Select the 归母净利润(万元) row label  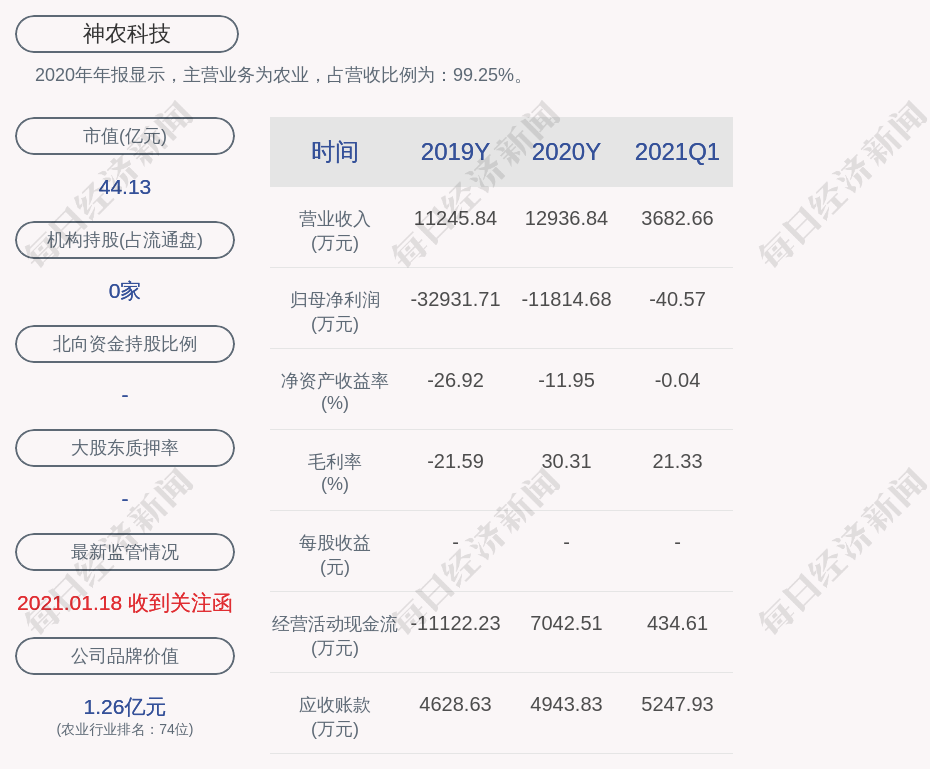tap(335, 311)
